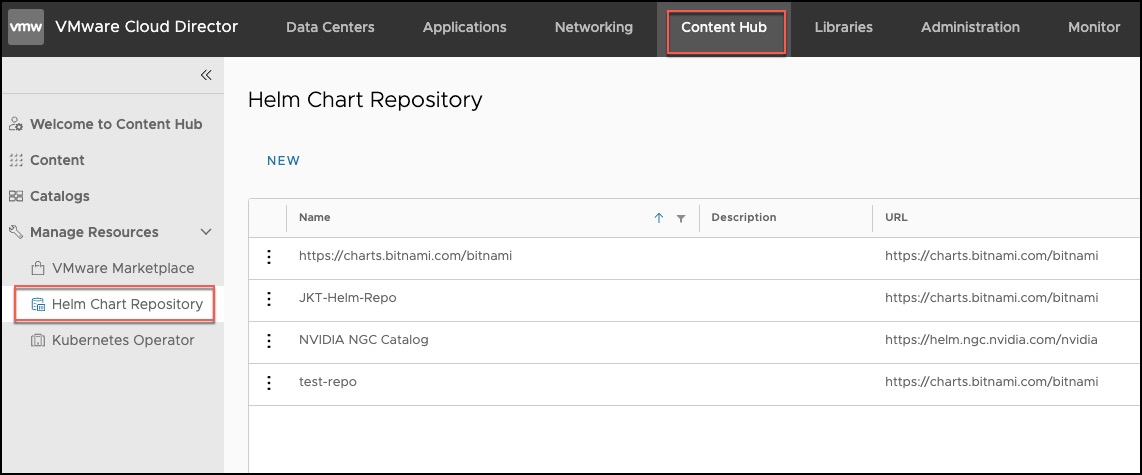
Task: Select Kubernetes Operator in sidebar
Action: tap(122, 340)
